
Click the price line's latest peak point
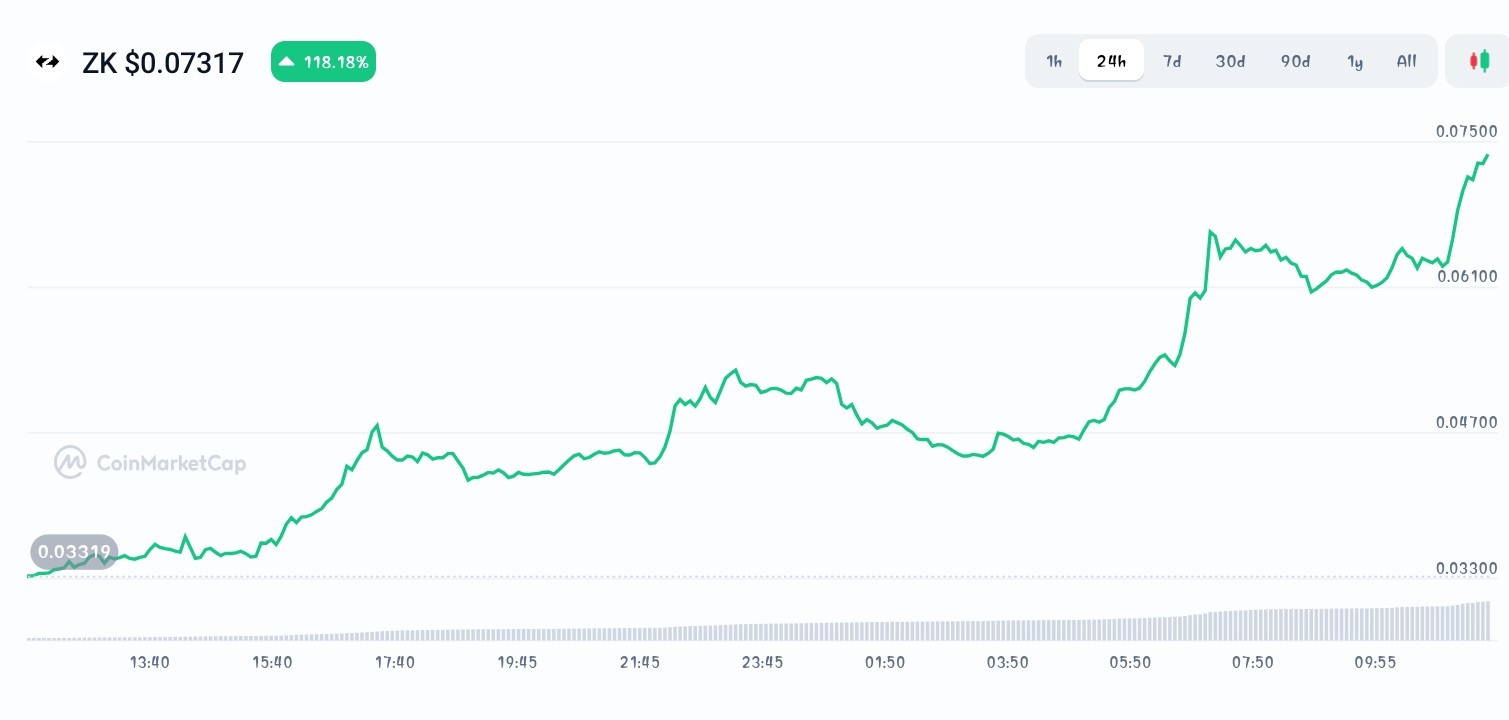1488,155
